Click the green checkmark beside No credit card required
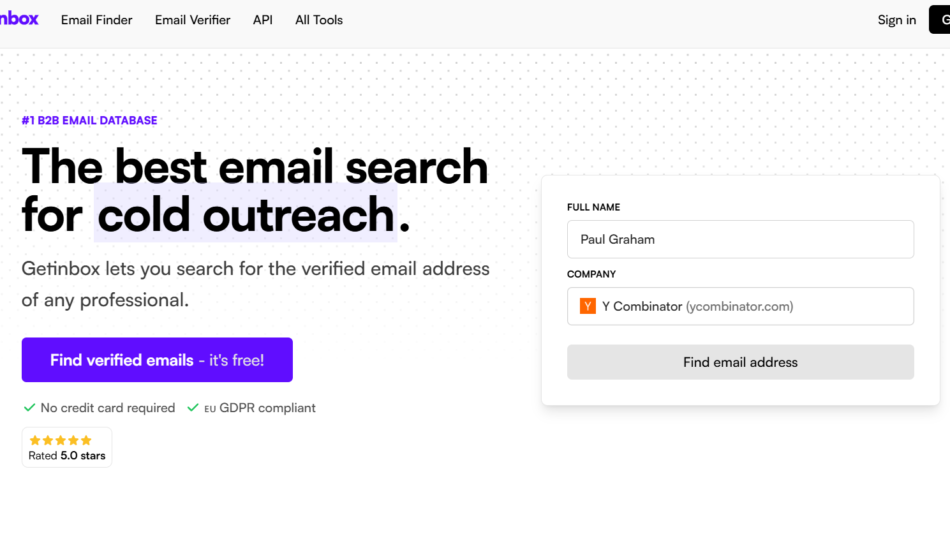This screenshot has width=950, height=534. [29, 408]
